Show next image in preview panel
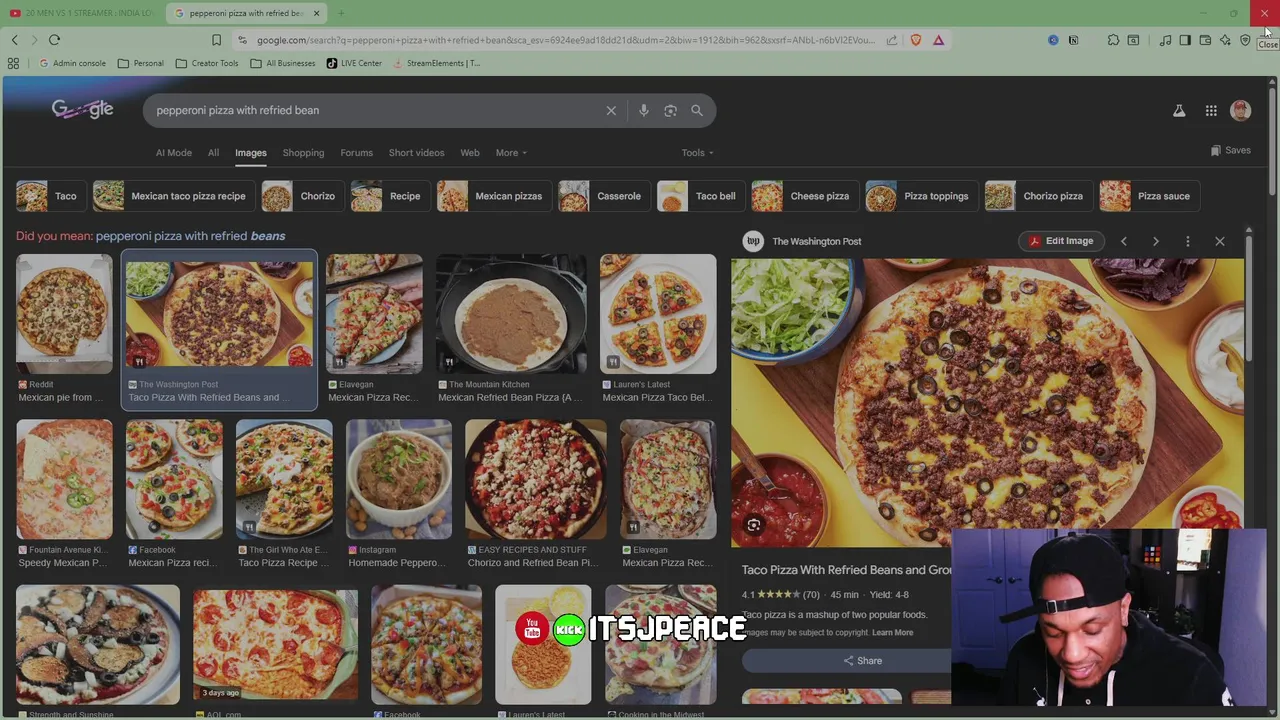This screenshot has width=1280, height=720. click(x=1156, y=241)
